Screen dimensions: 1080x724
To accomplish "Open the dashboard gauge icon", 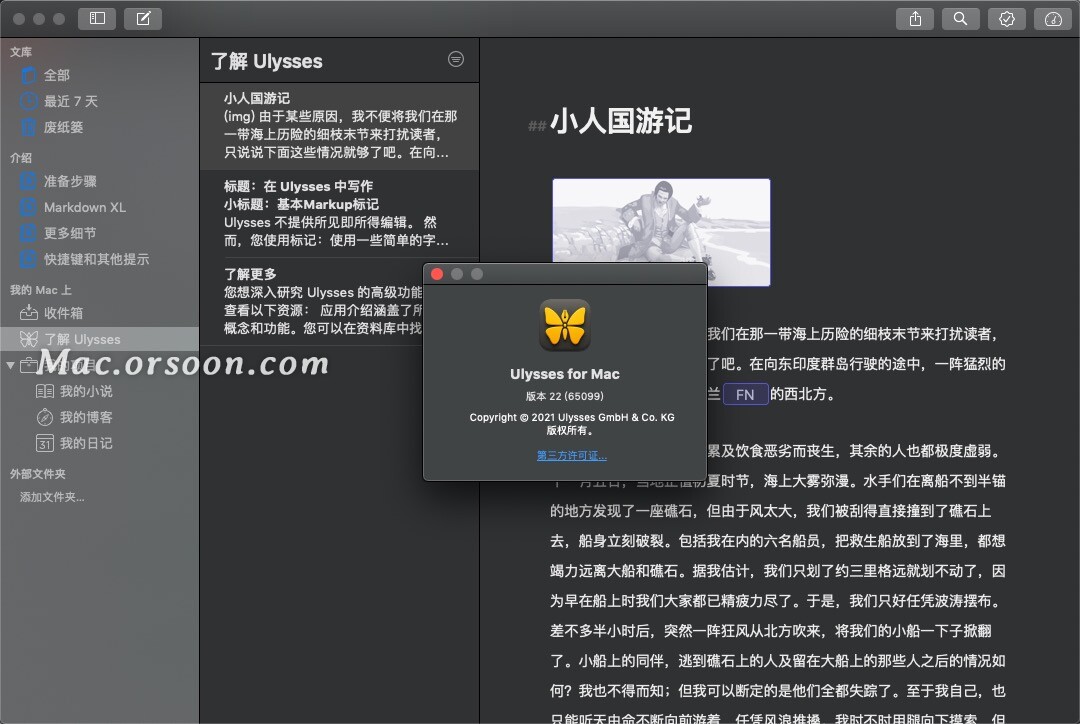I will point(1052,19).
